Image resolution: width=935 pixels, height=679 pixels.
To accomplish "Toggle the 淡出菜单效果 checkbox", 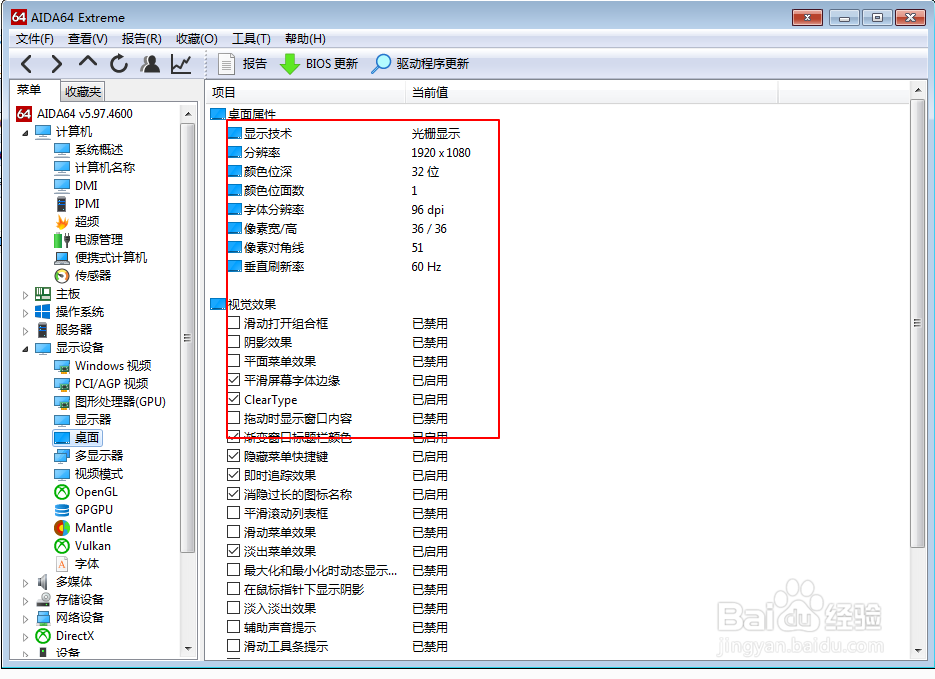I will [x=234, y=551].
